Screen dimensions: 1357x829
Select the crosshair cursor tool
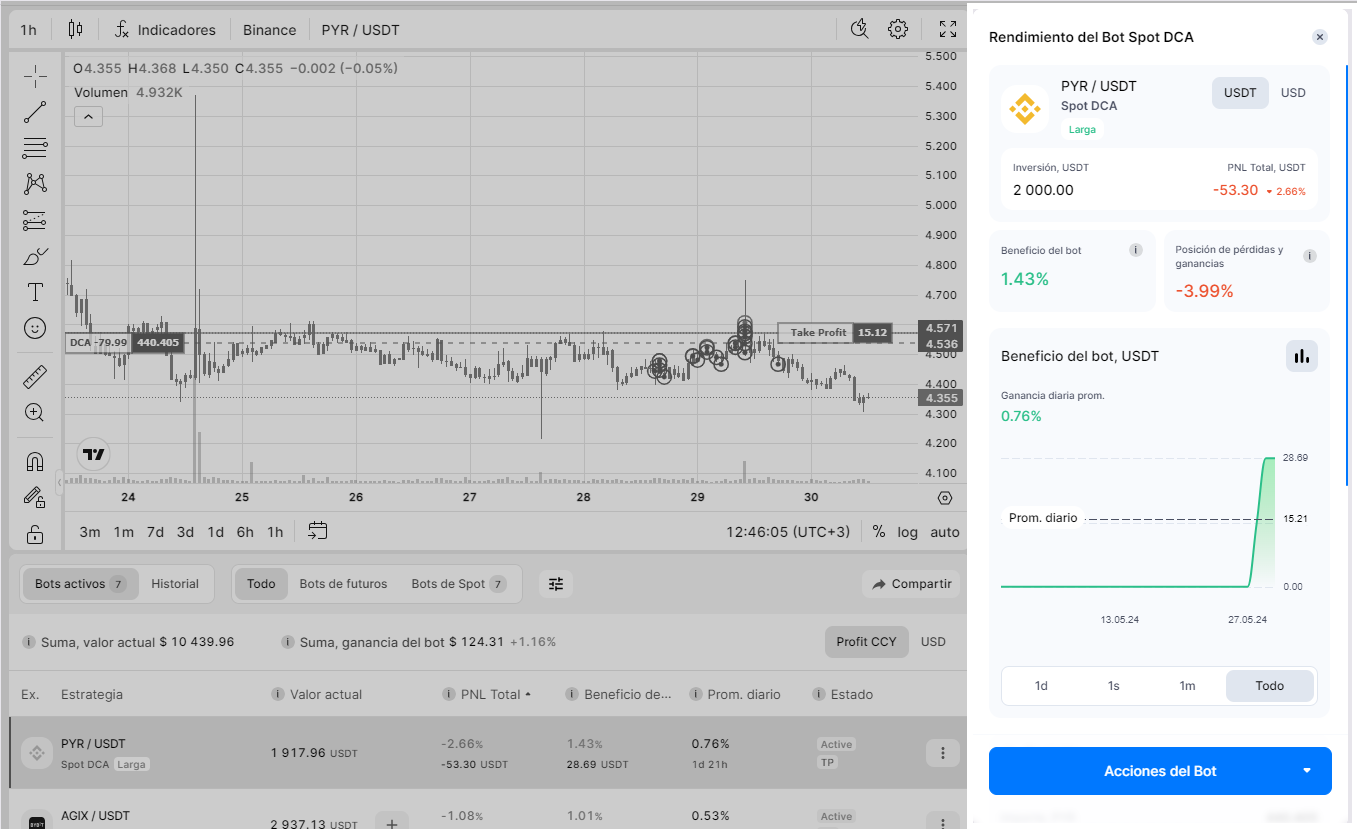click(35, 76)
